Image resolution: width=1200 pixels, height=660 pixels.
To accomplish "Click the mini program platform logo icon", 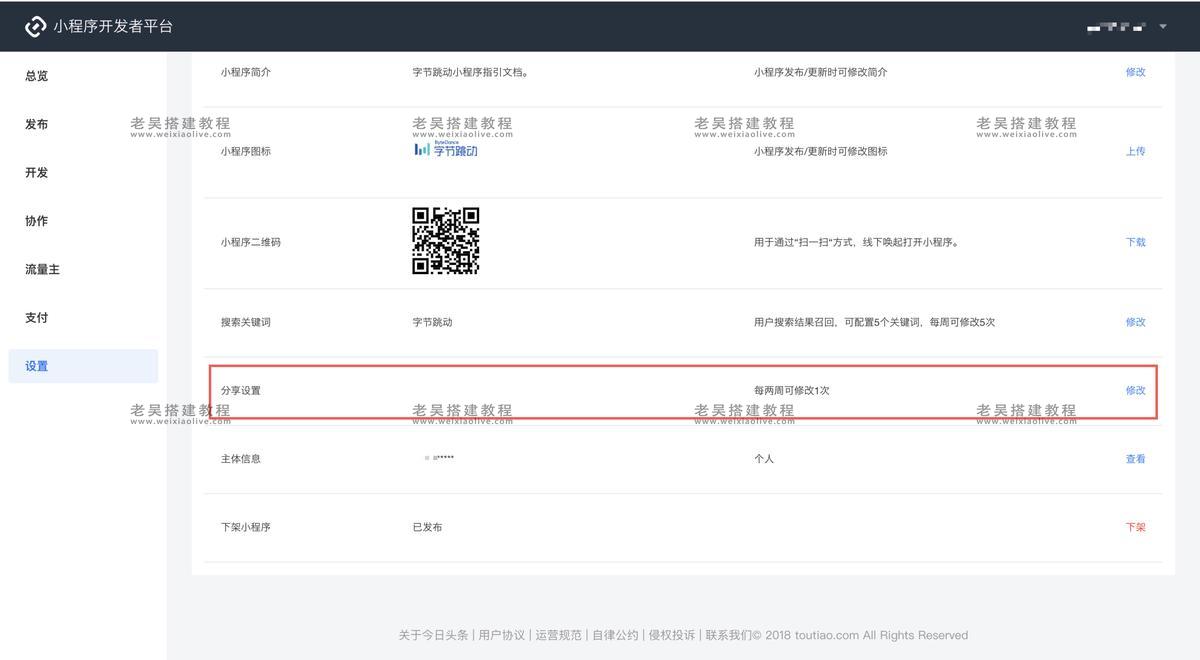I will pyautogui.click(x=35, y=27).
